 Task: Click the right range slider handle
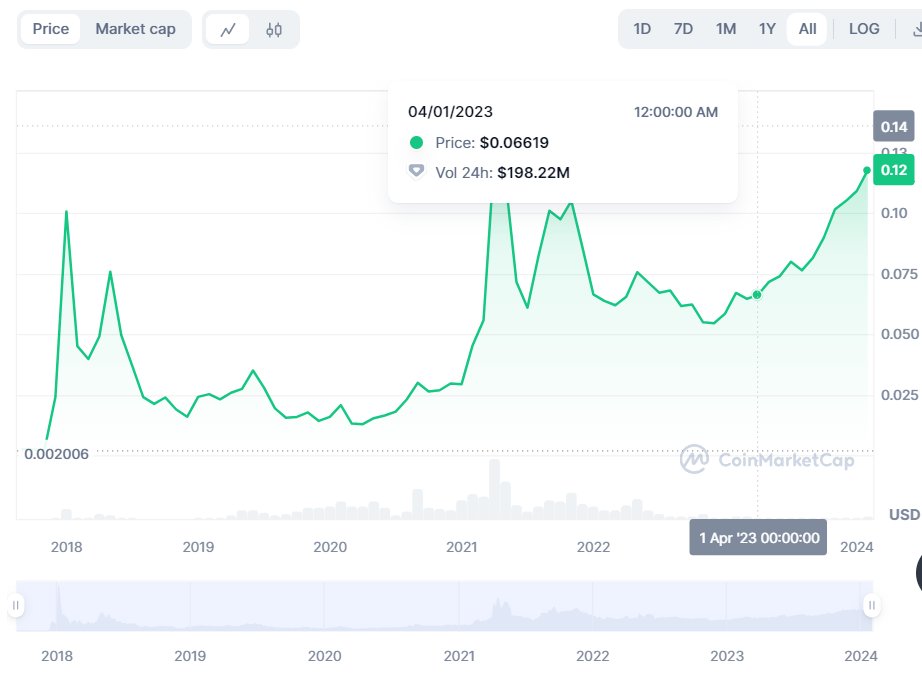coord(871,606)
